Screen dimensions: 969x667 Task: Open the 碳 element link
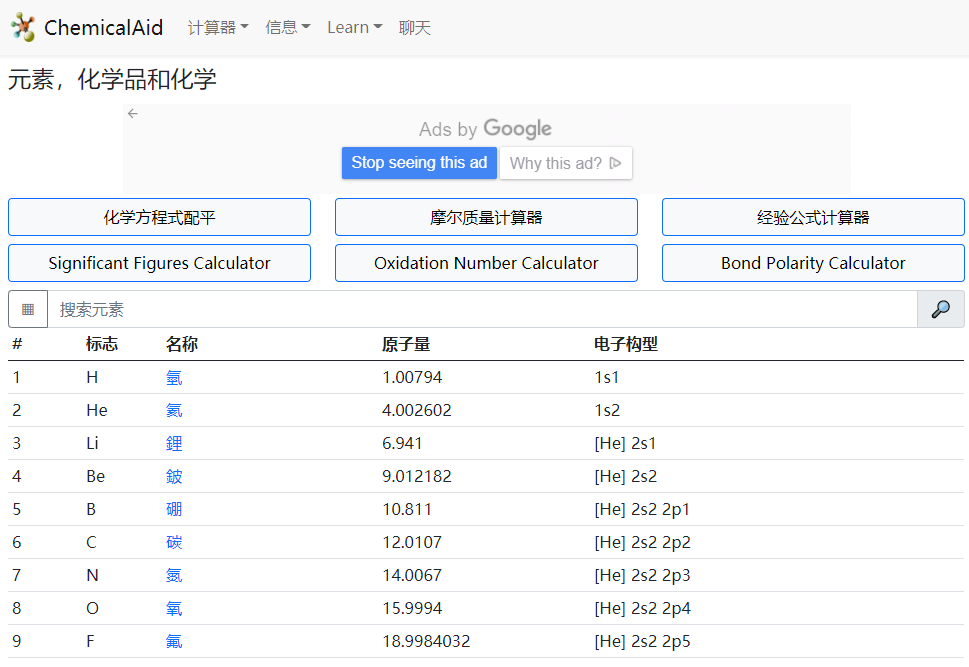pos(174,542)
